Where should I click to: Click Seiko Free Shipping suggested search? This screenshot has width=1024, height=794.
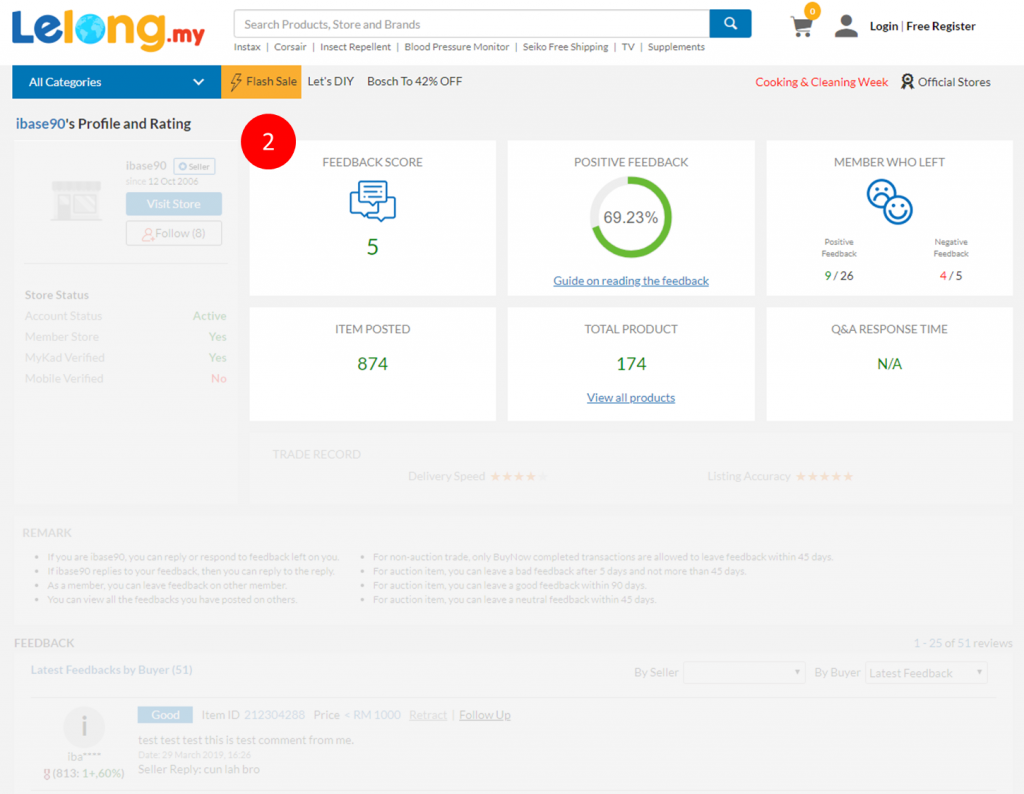pyautogui.click(x=565, y=47)
